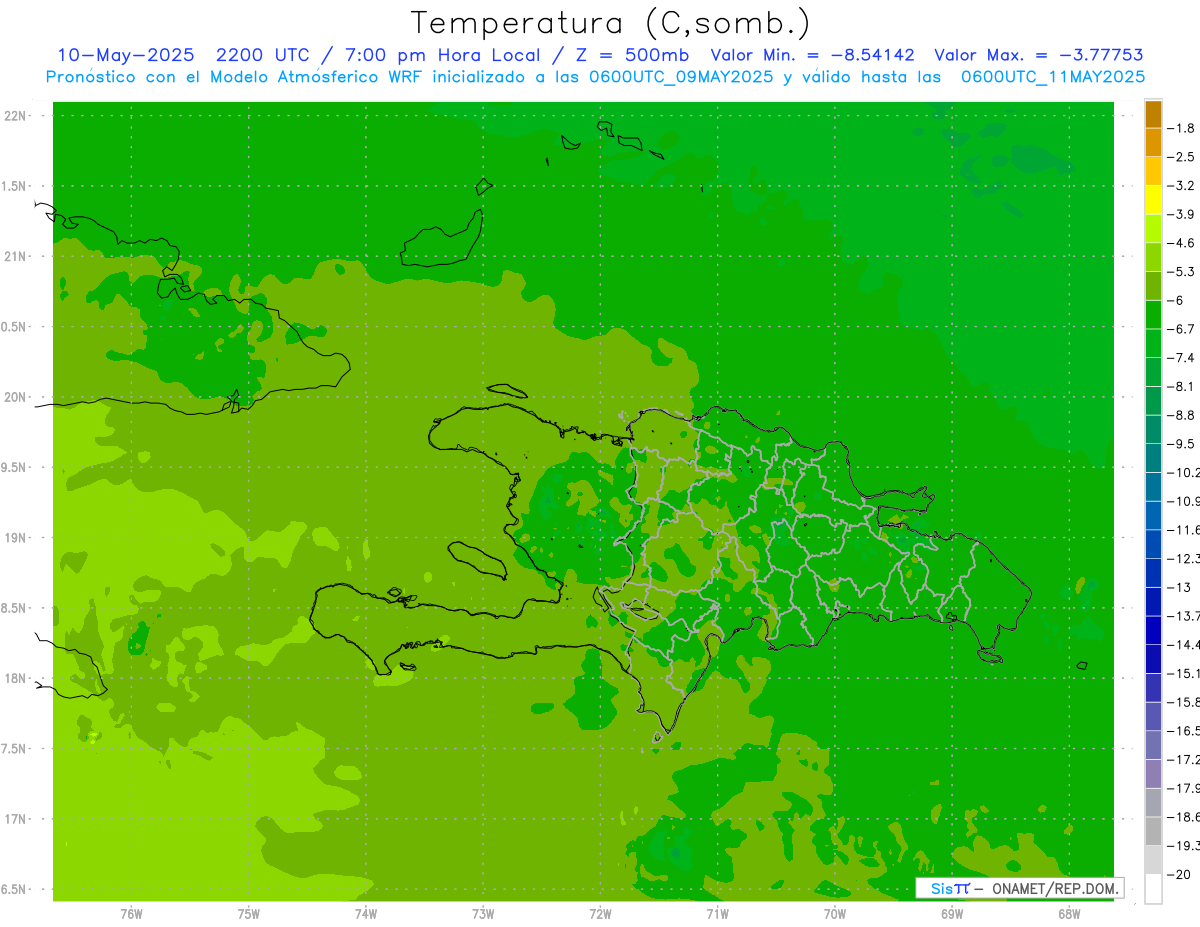Viewport: 1200px width, 927px height.
Task: Pick the green swatch between -7.4 and -8.1
Action: pos(1153,371)
